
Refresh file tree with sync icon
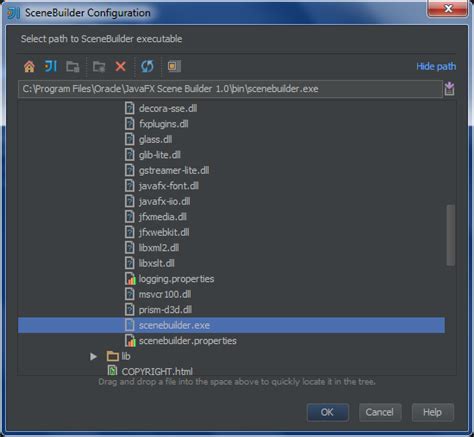pos(147,66)
